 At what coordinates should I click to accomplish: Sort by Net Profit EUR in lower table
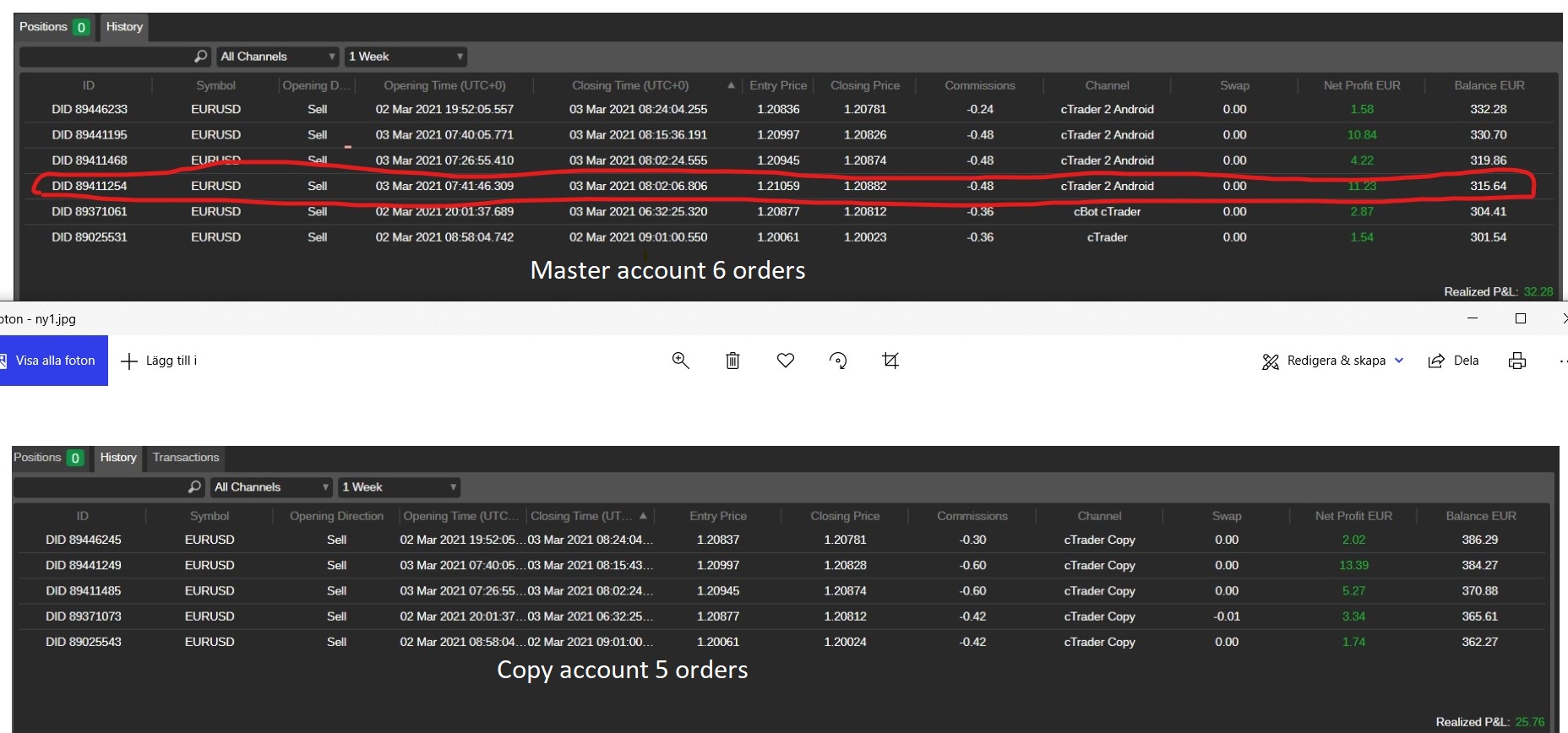click(x=1353, y=516)
